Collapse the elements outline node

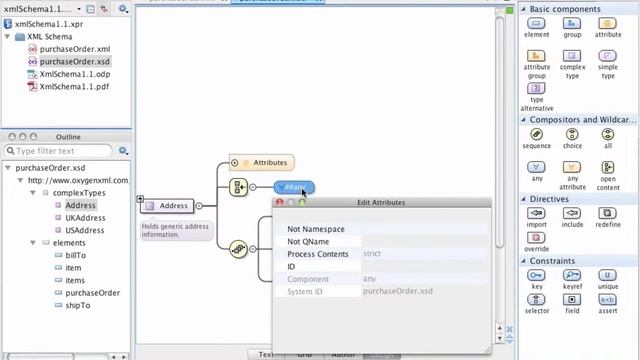(x=33, y=243)
